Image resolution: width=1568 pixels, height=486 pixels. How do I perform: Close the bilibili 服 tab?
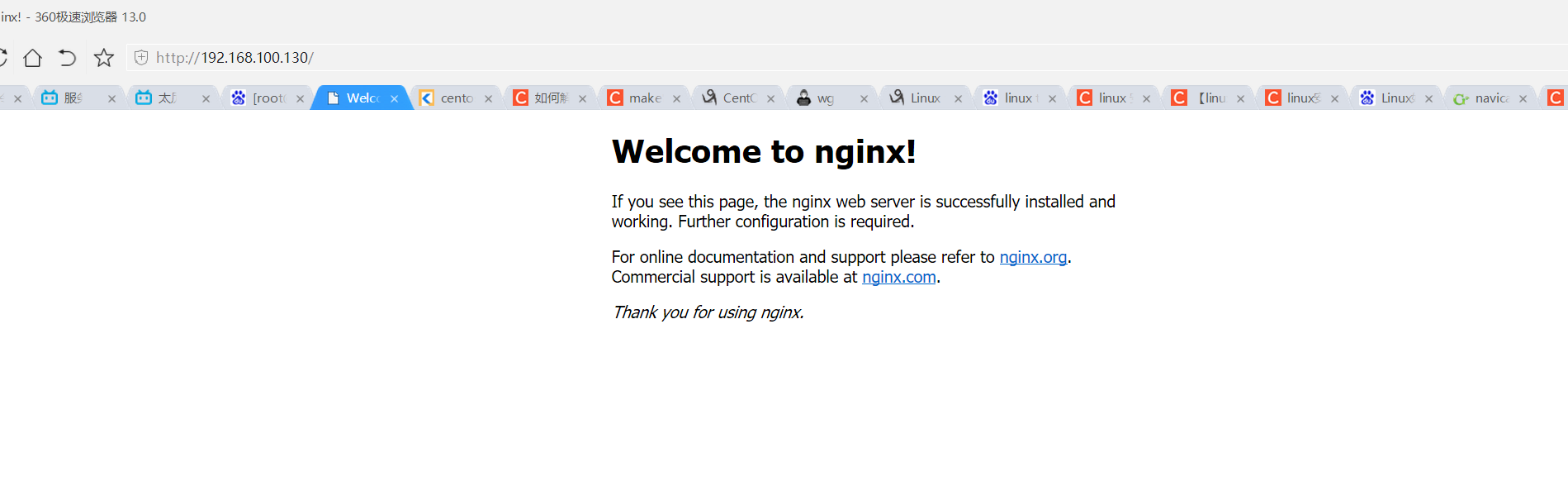(111, 98)
